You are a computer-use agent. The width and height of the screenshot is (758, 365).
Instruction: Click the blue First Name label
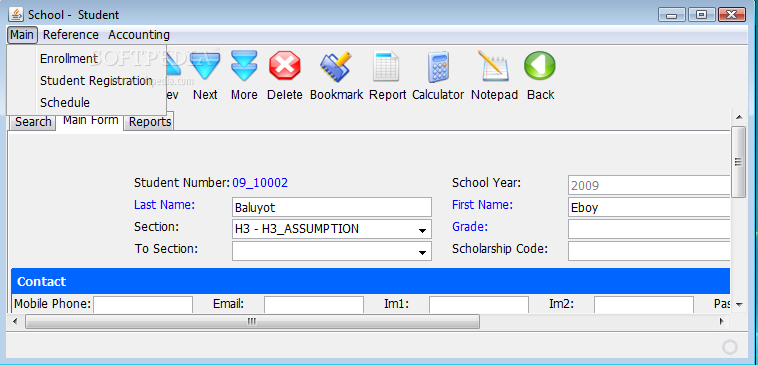tap(482, 205)
